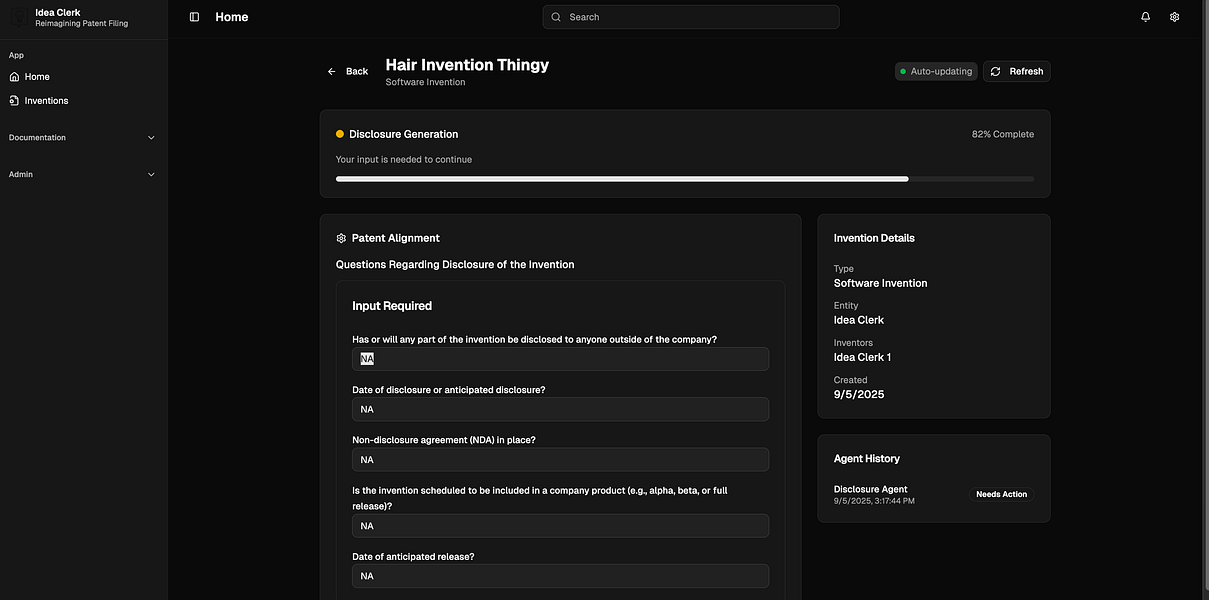Open settings gear icon

pyautogui.click(x=1175, y=17)
